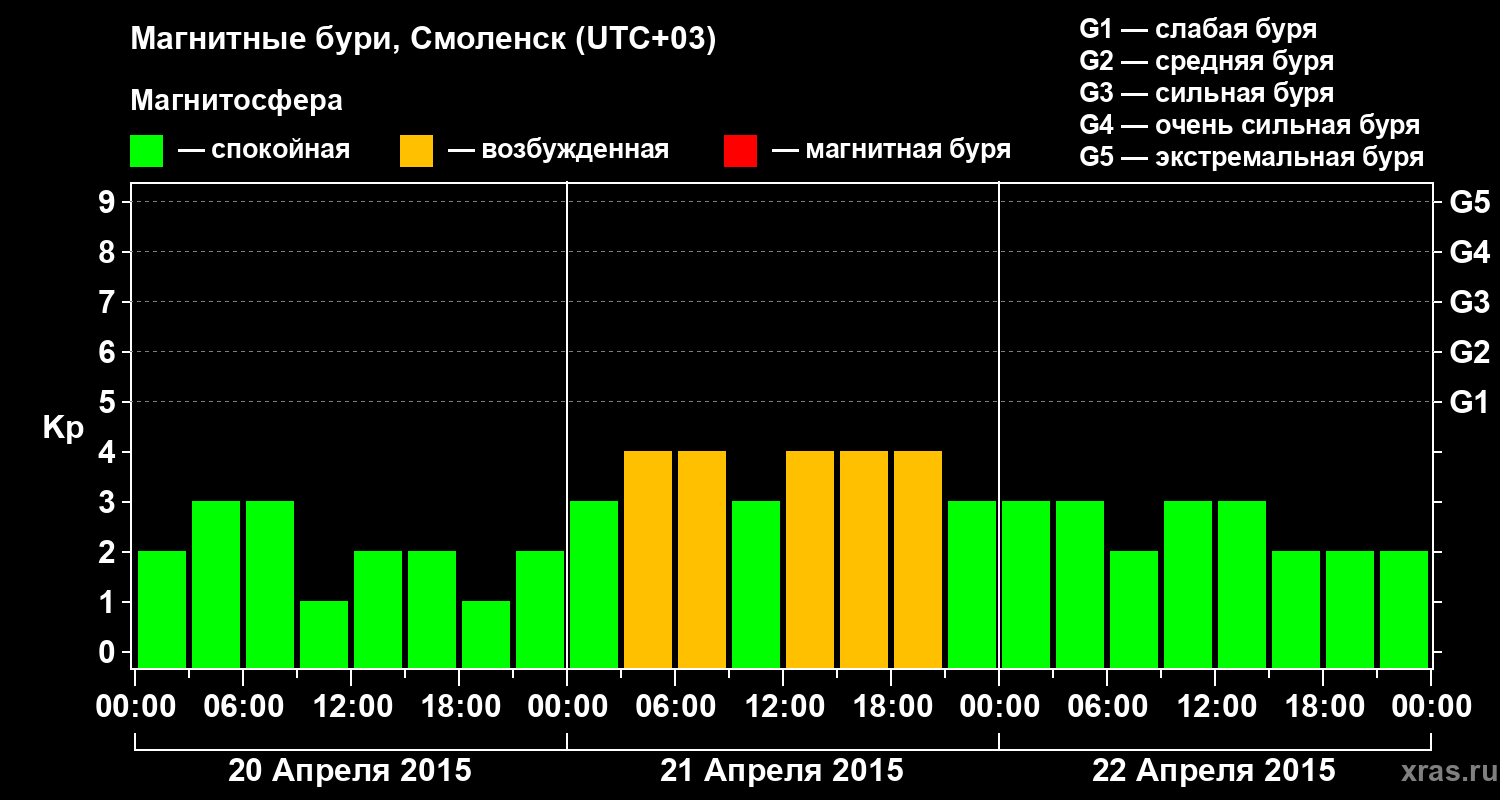The width and height of the screenshot is (1500, 800).
Task: Click the '20 Апреля 2015' date label
Action: click(350, 771)
